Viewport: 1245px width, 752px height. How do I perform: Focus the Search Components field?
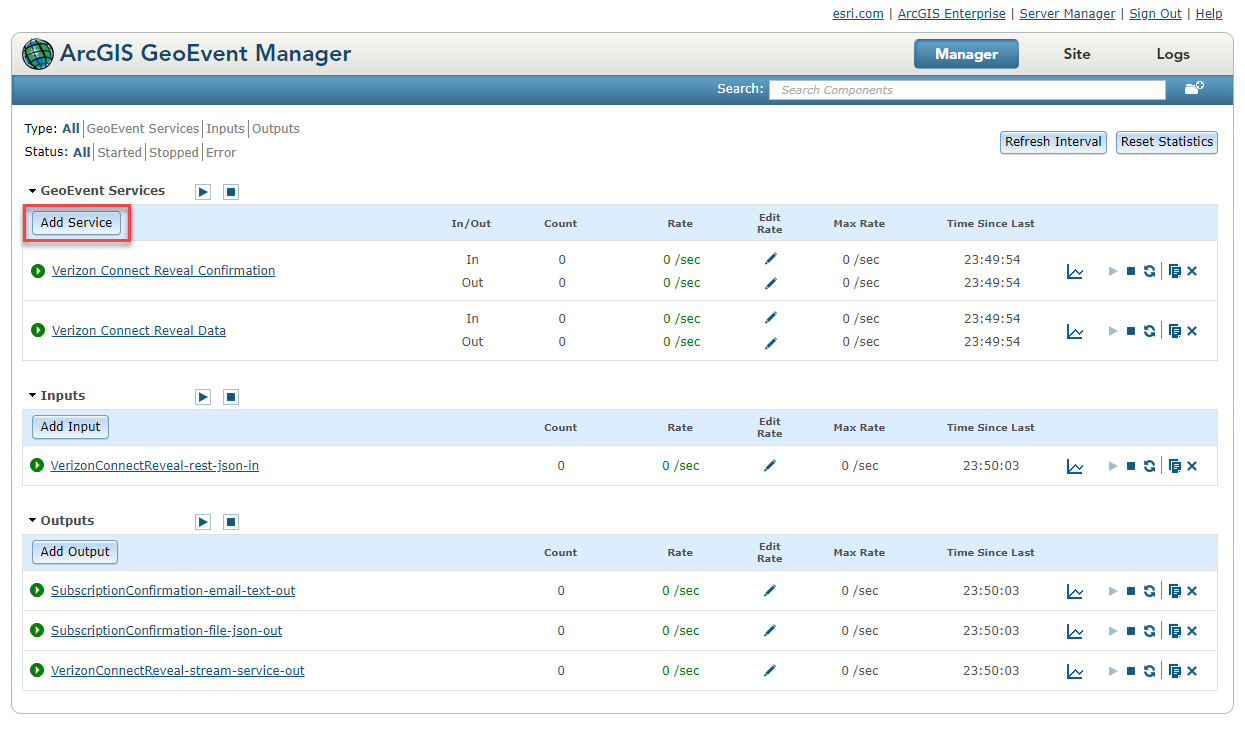click(x=967, y=90)
